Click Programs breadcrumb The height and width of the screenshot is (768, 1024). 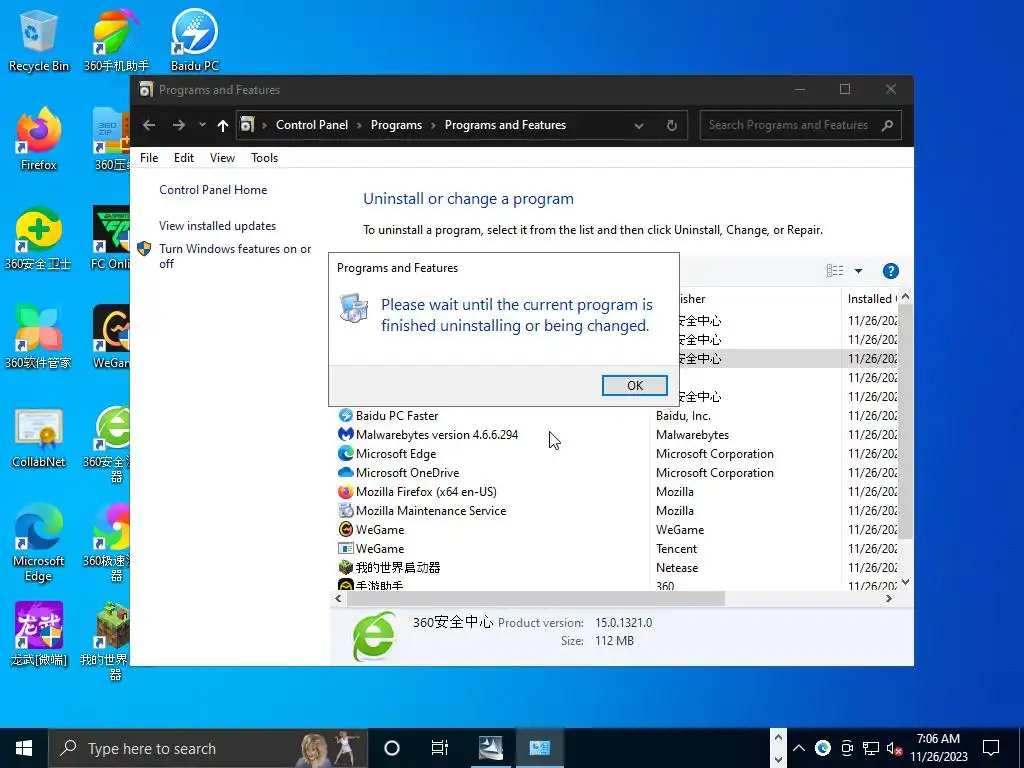pos(396,125)
